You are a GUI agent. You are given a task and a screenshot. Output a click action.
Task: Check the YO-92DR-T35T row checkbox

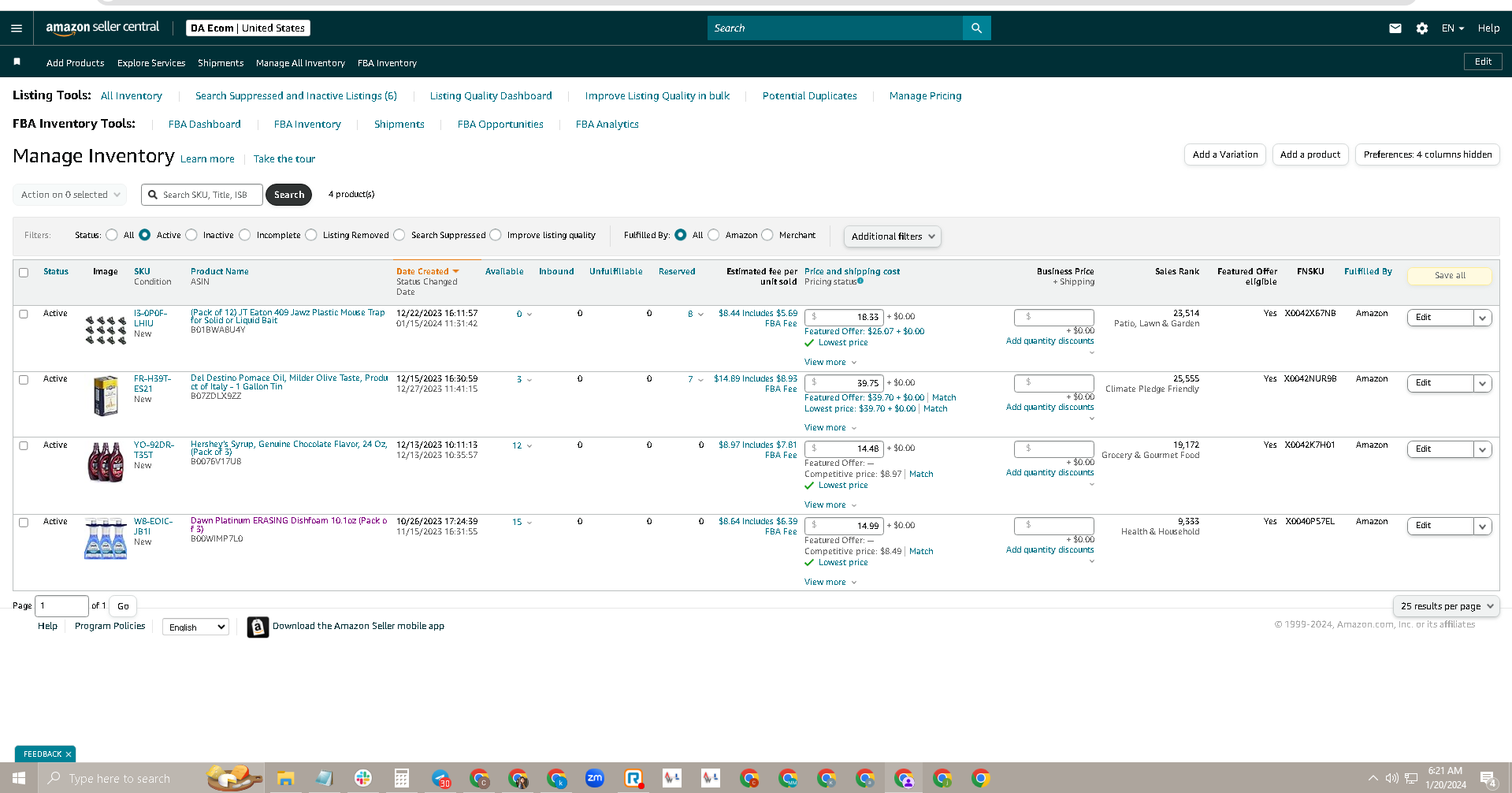tap(24, 445)
